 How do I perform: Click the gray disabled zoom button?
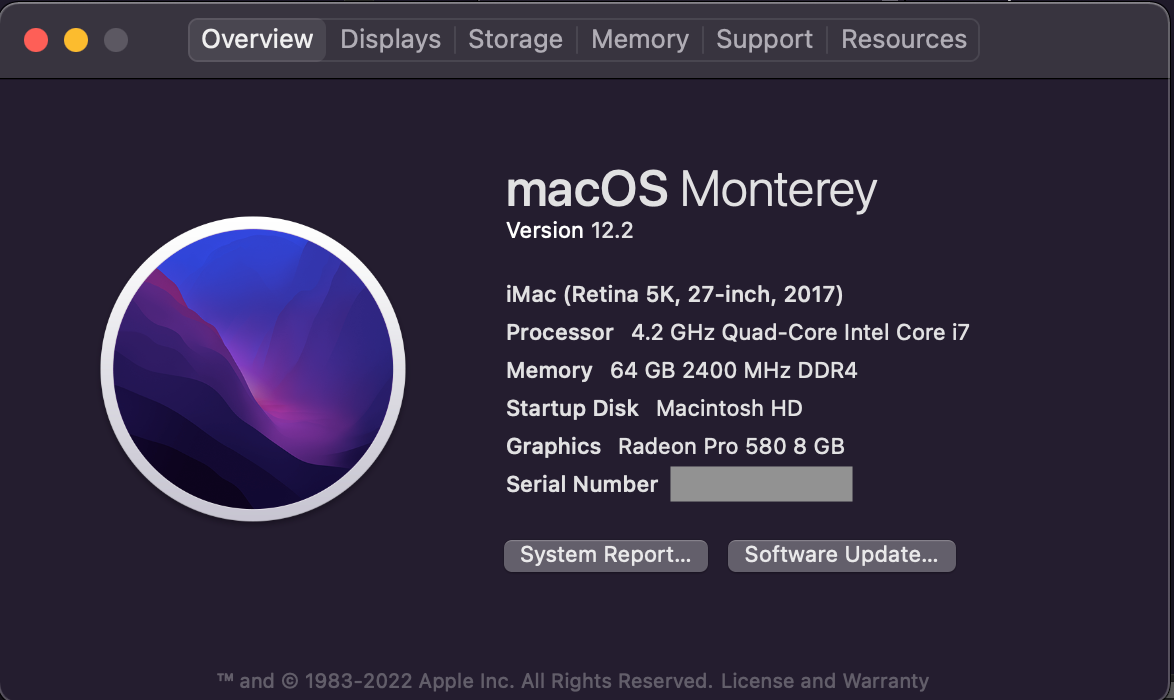tap(116, 40)
